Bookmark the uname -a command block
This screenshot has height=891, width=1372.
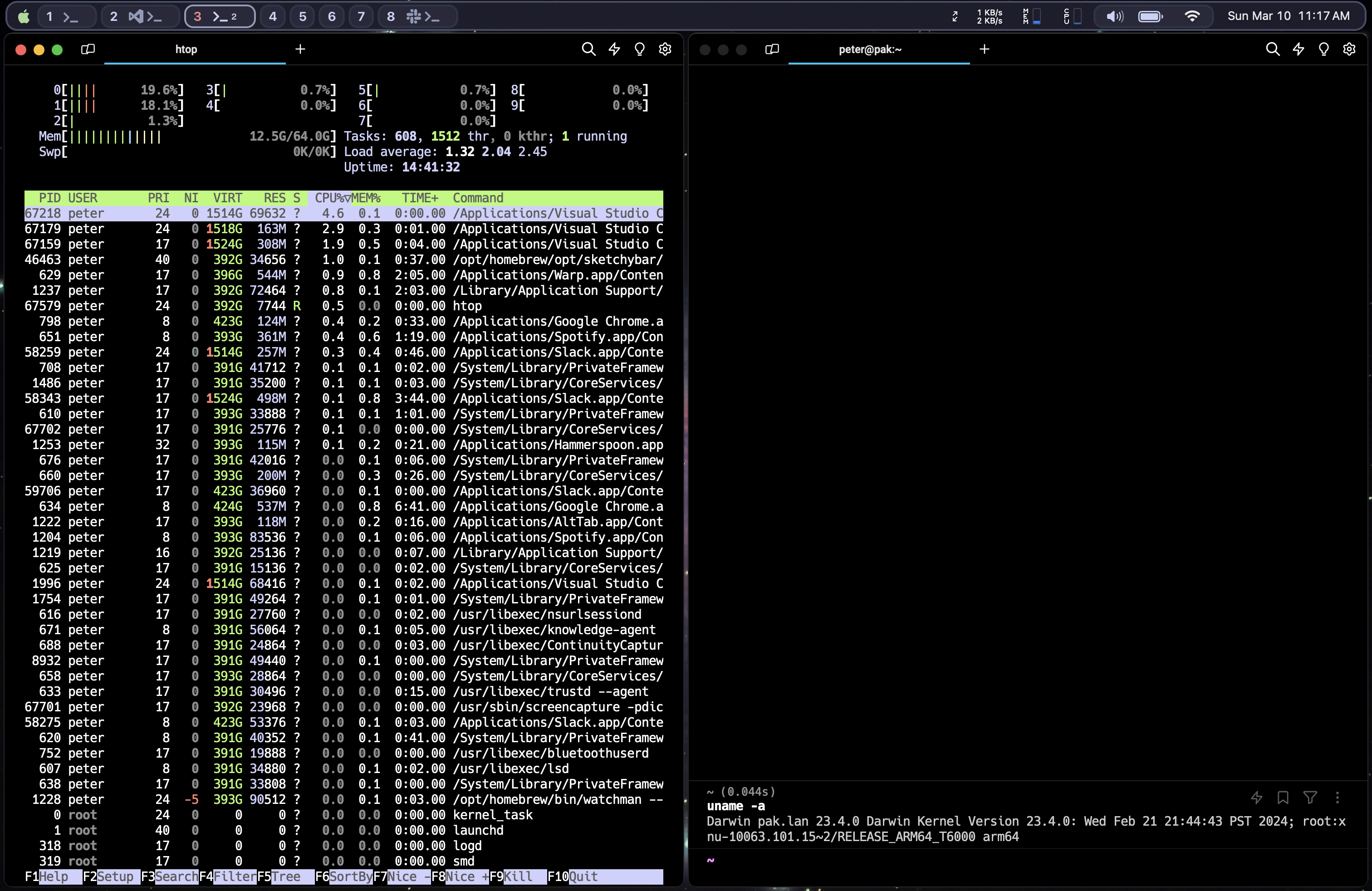tap(1283, 798)
